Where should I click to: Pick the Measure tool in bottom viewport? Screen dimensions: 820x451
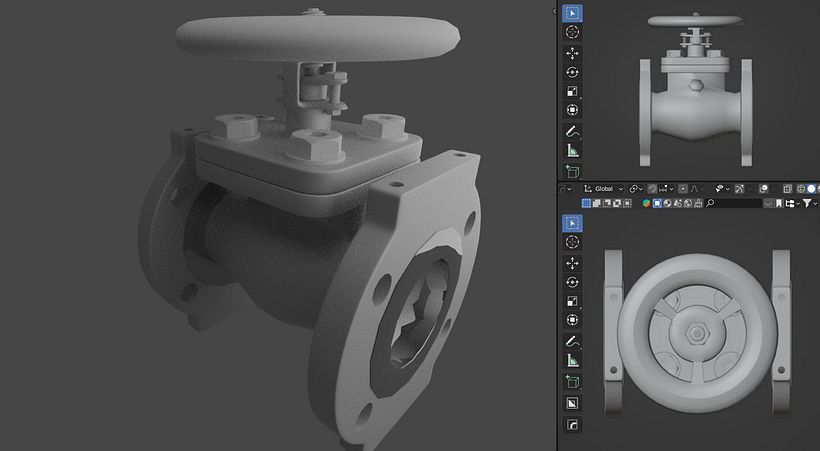[572, 360]
